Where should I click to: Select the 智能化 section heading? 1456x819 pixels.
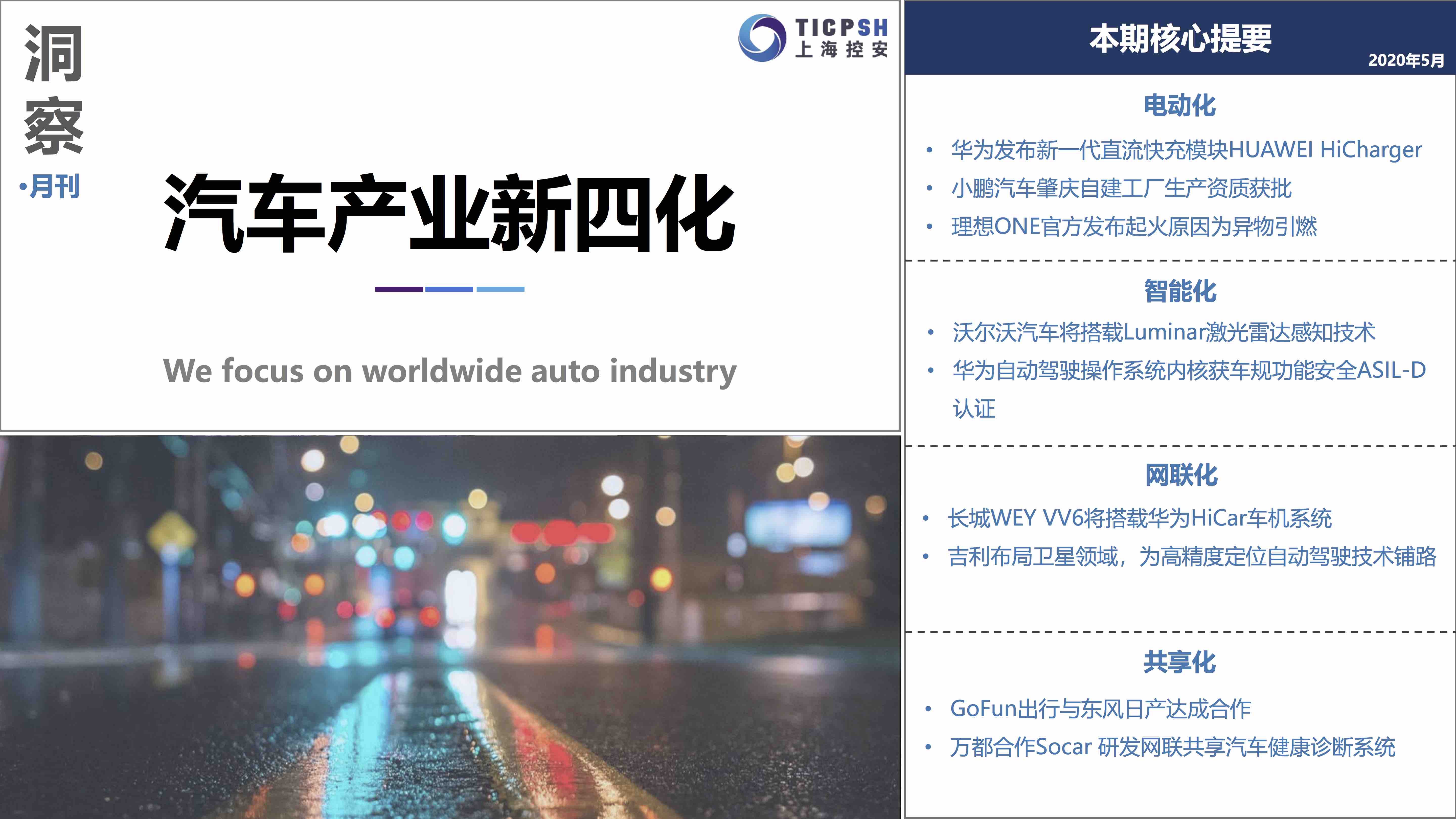click(x=1180, y=292)
